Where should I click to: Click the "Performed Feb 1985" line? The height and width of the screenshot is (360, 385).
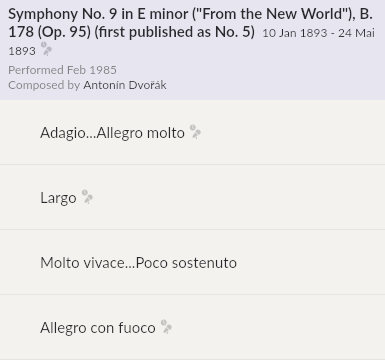coord(62,70)
